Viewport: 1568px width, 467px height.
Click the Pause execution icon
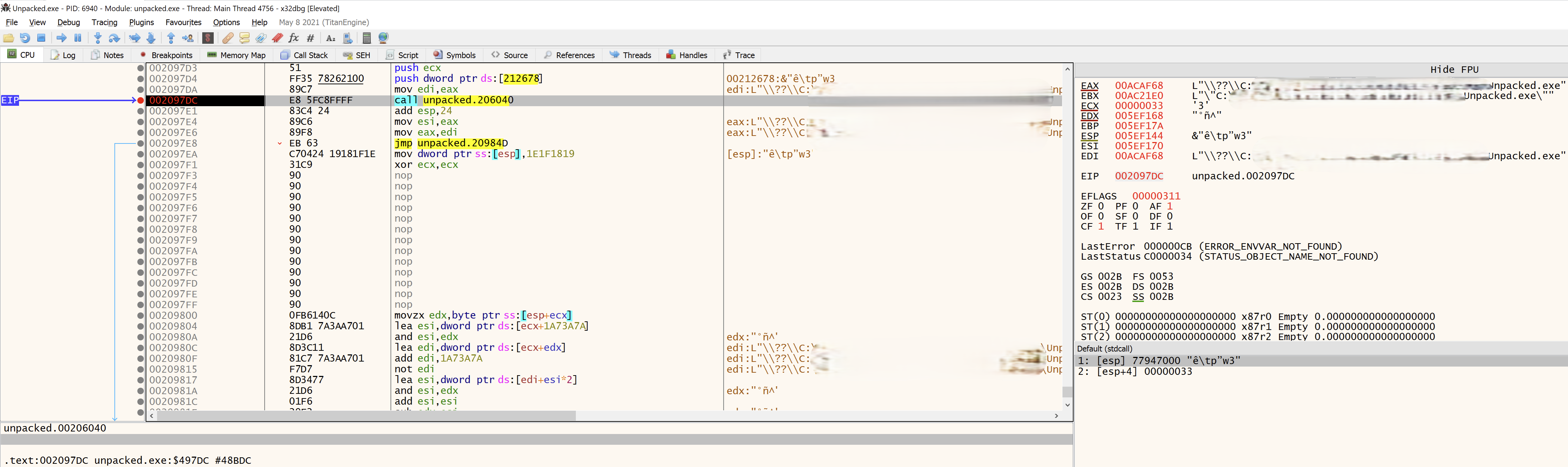click(78, 38)
